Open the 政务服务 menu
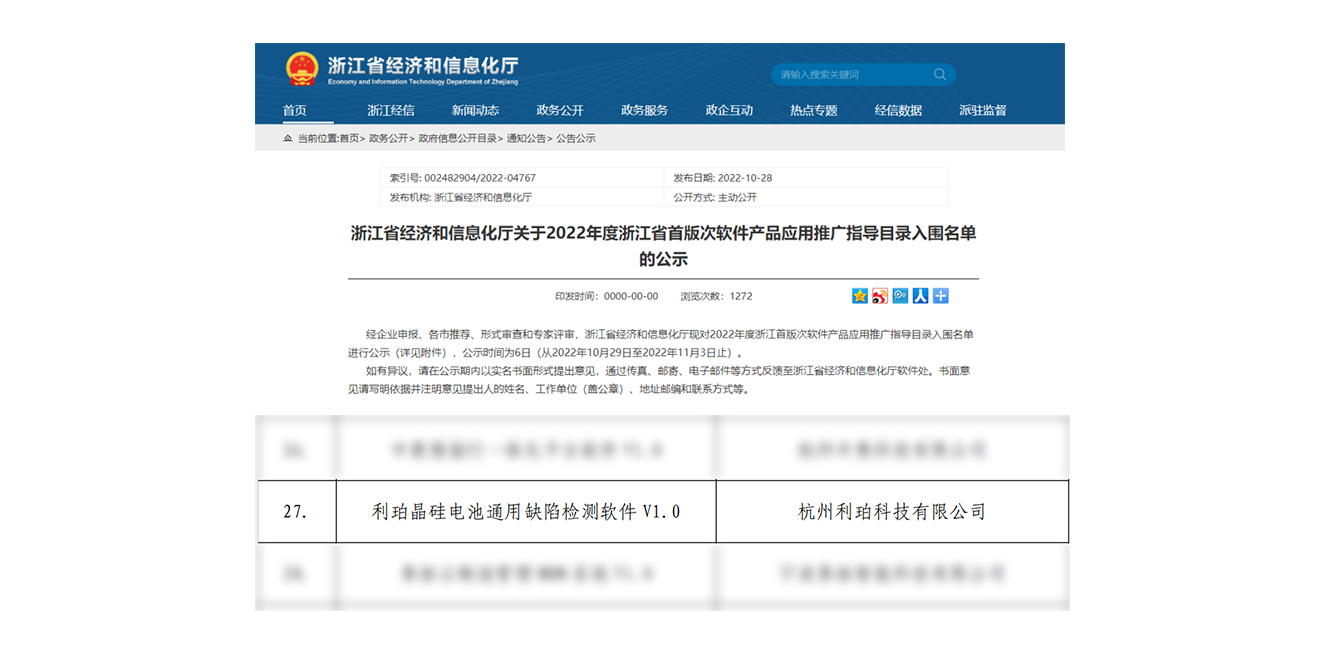 point(644,110)
